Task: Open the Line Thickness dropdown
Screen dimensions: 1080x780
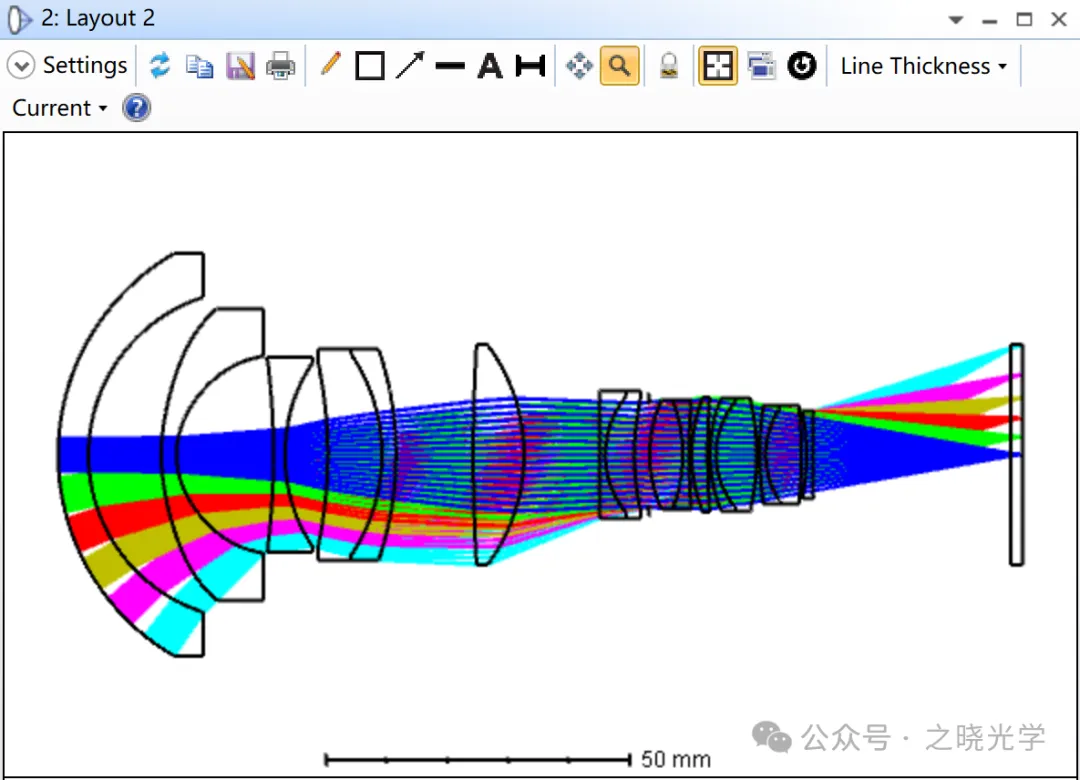Action: (x=923, y=67)
